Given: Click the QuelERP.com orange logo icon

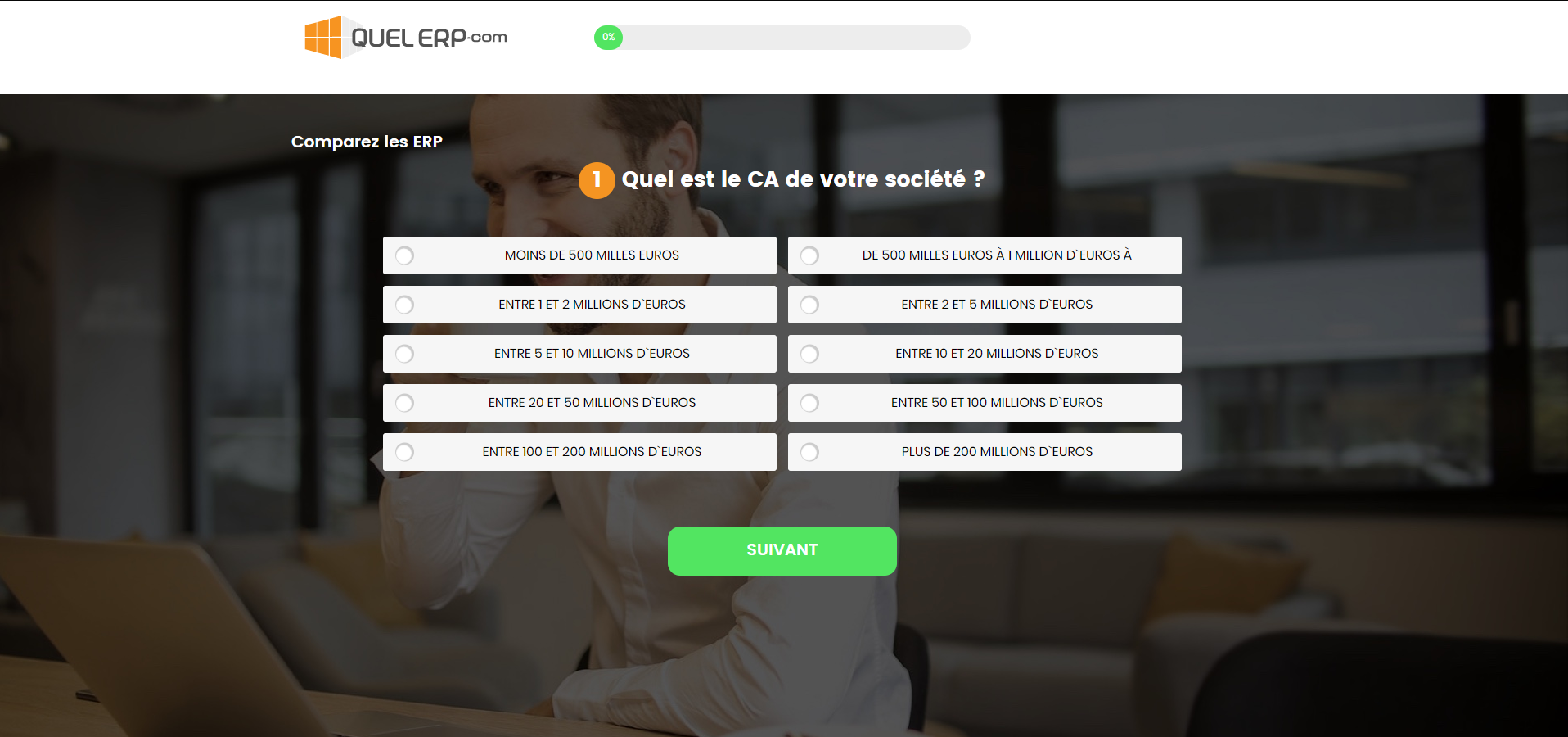Looking at the screenshot, I should pos(323,37).
